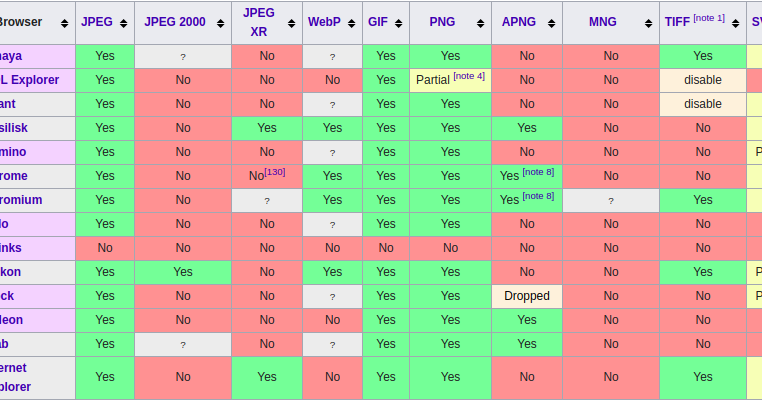This screenshot has width=762, height=400.
Task: Follow note 8 in the Chrome row
Action: [538, 172]
